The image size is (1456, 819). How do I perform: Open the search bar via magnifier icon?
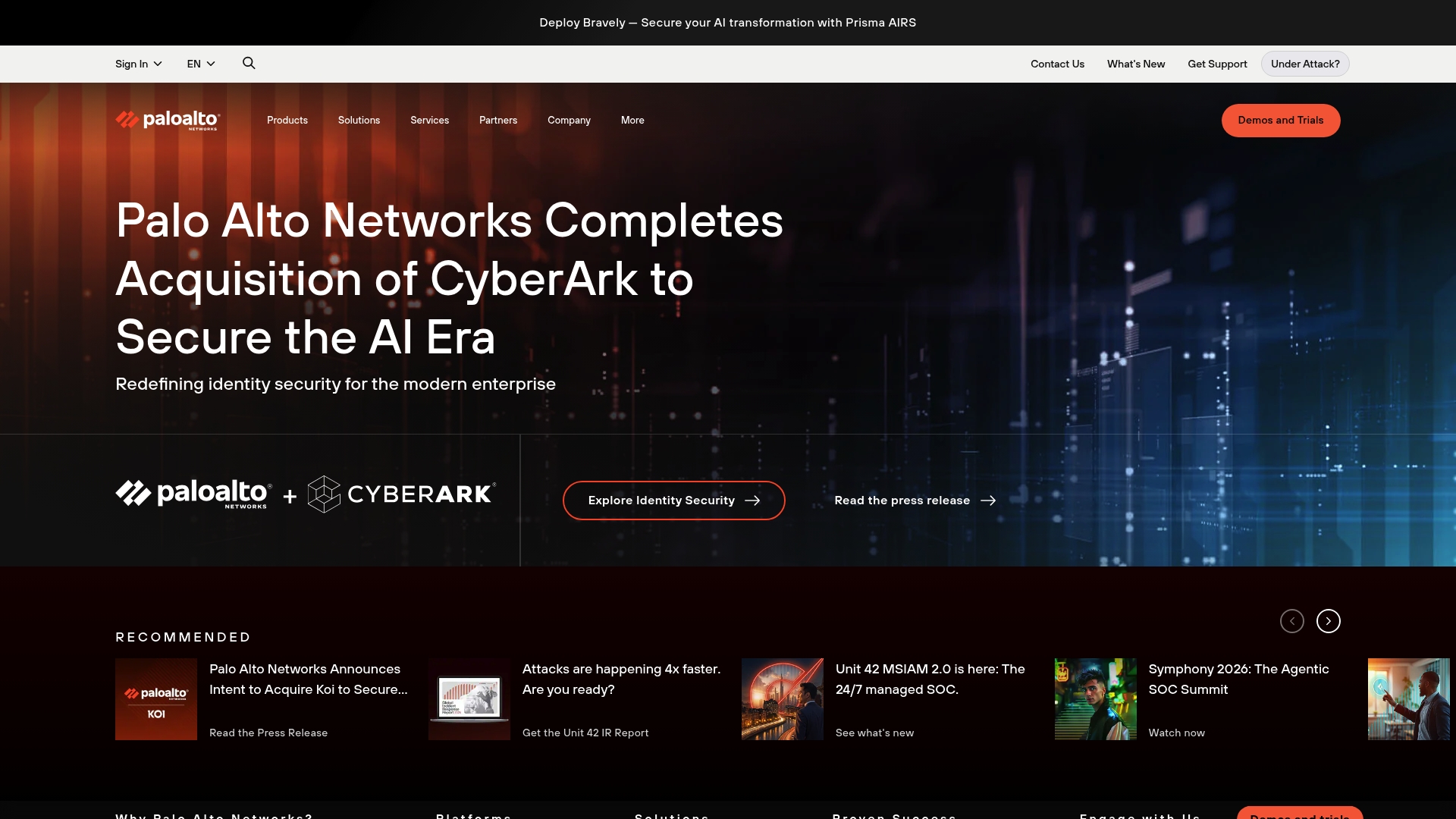(249, 63)
